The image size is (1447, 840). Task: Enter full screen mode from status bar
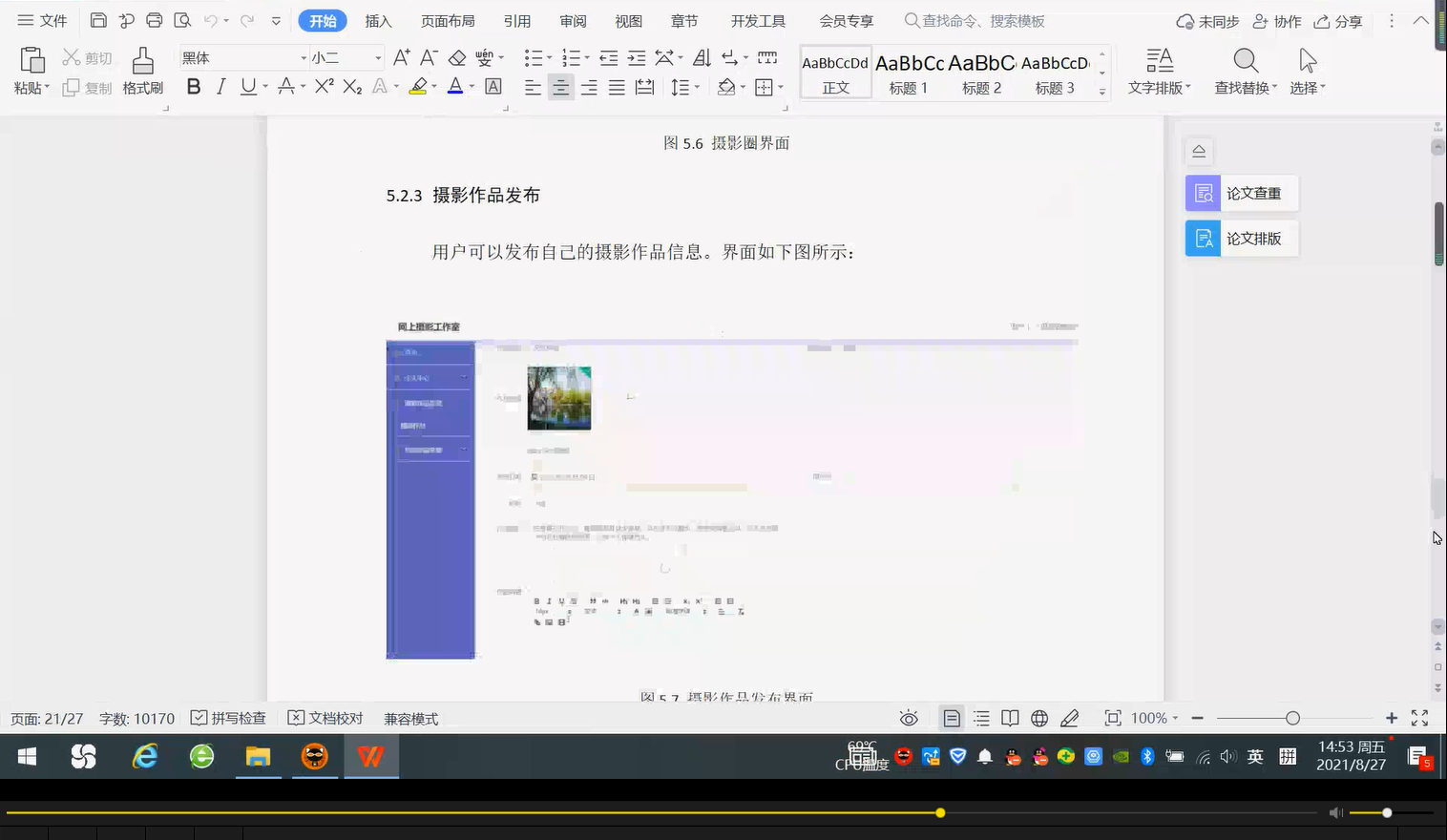click(1419, 718)
